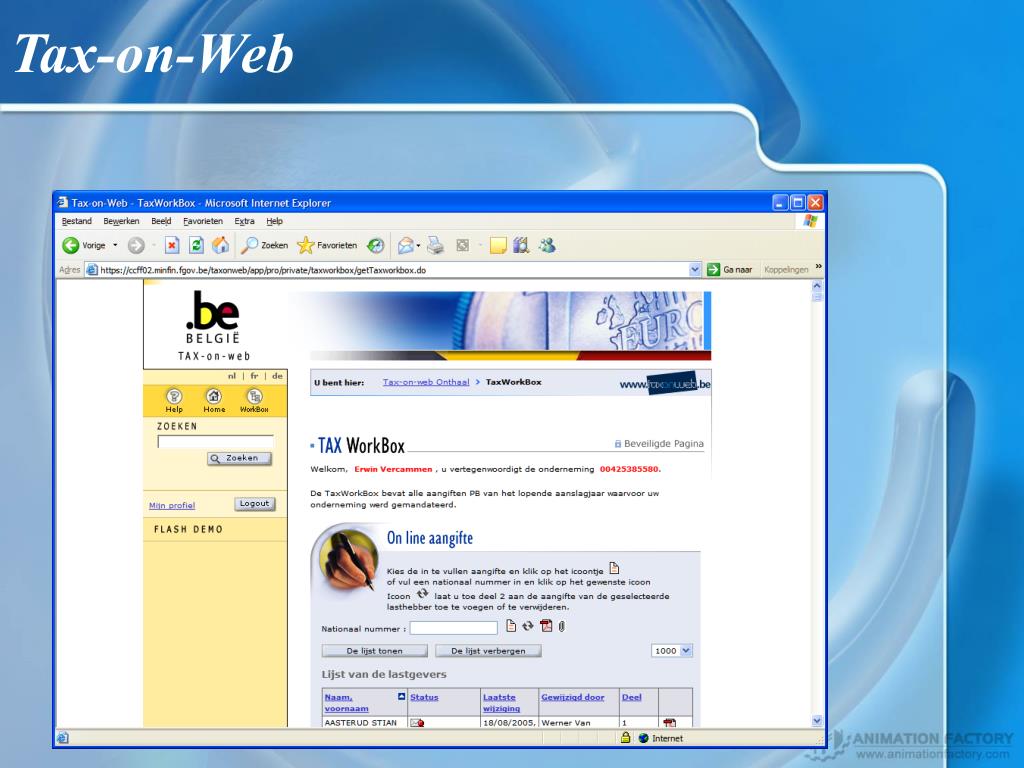Open the Favorieten menu
This screenshot has width=1024, height=768.
tap(202, 221)
